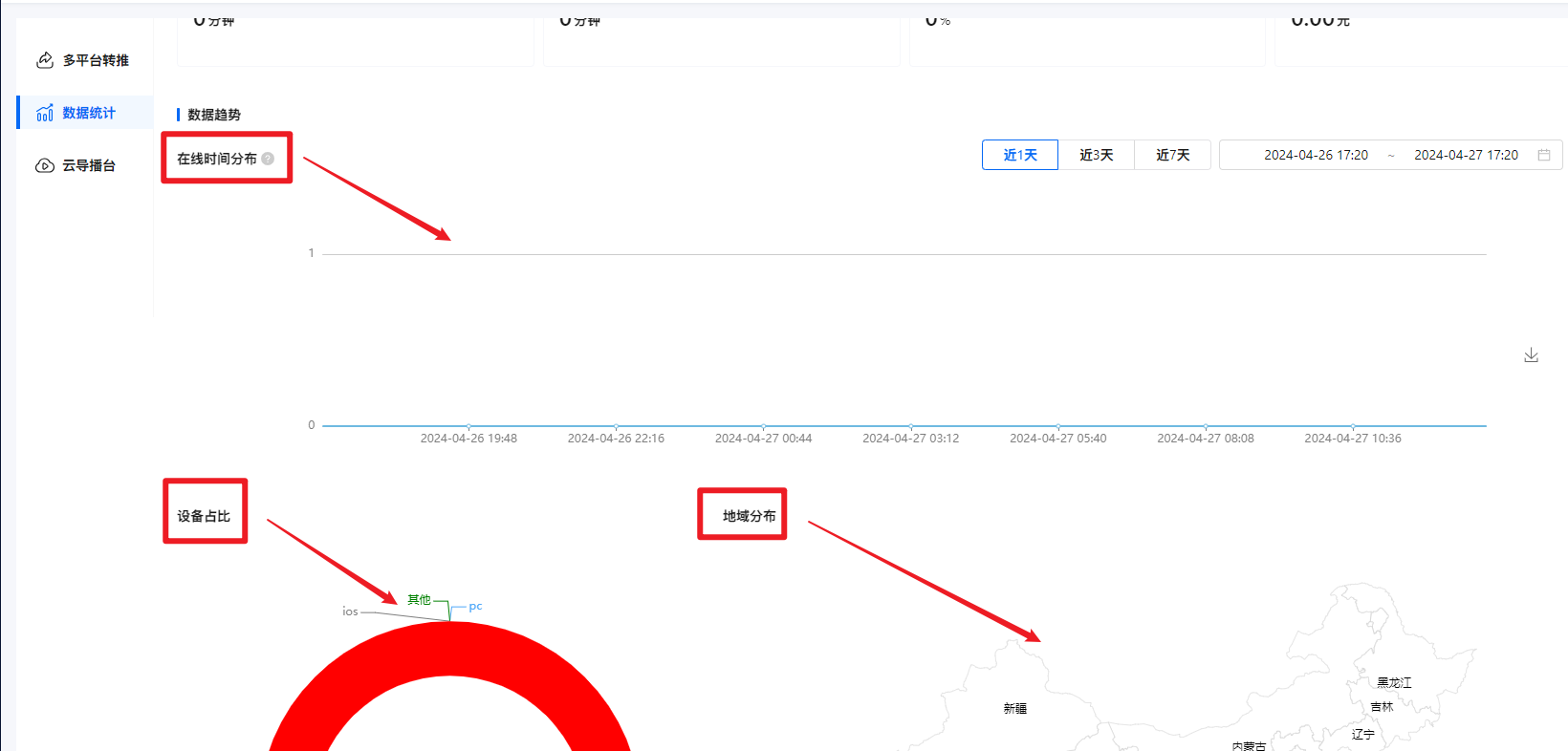Select the 近1天 time range
The image size is (1568, 751).
click(x=1019, y=155)
